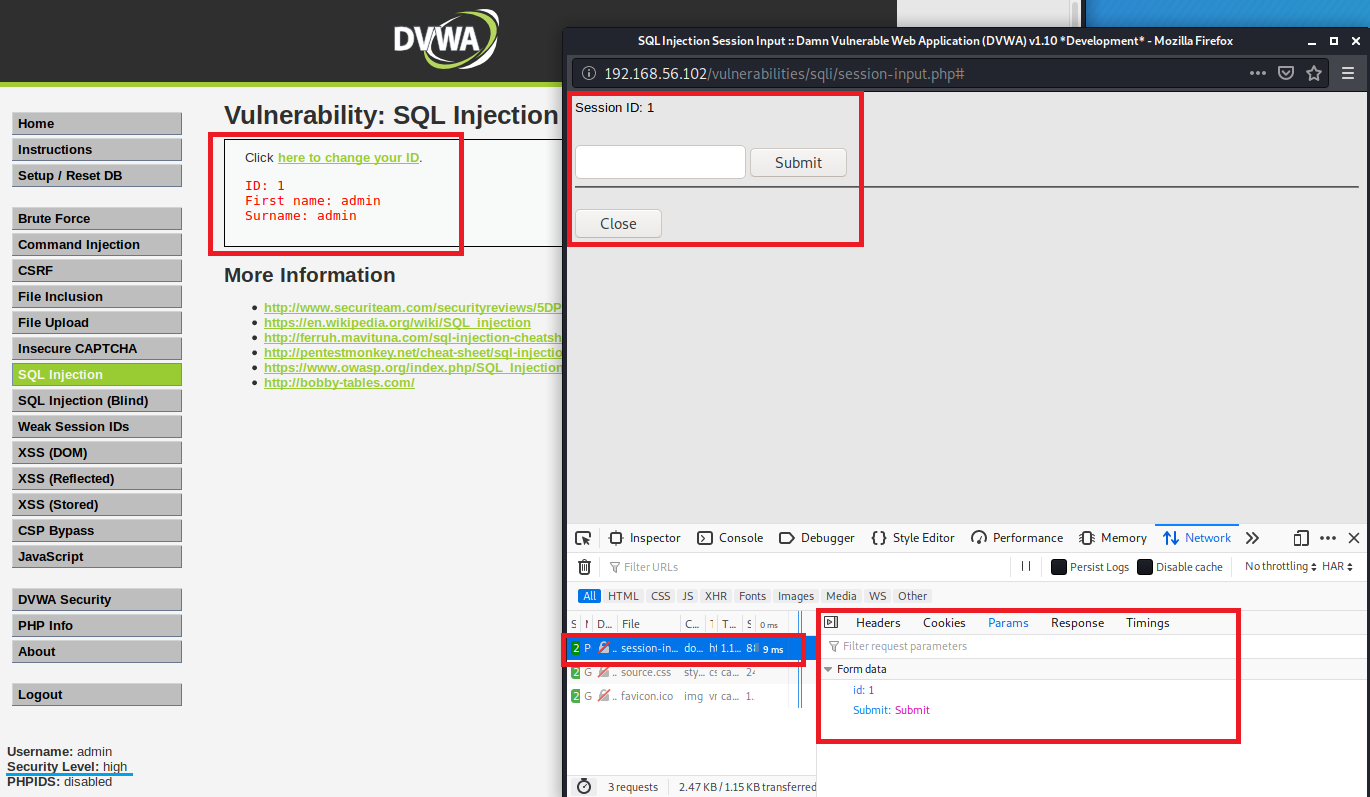
Task: Open the Response details tab
Action: 1078,623
